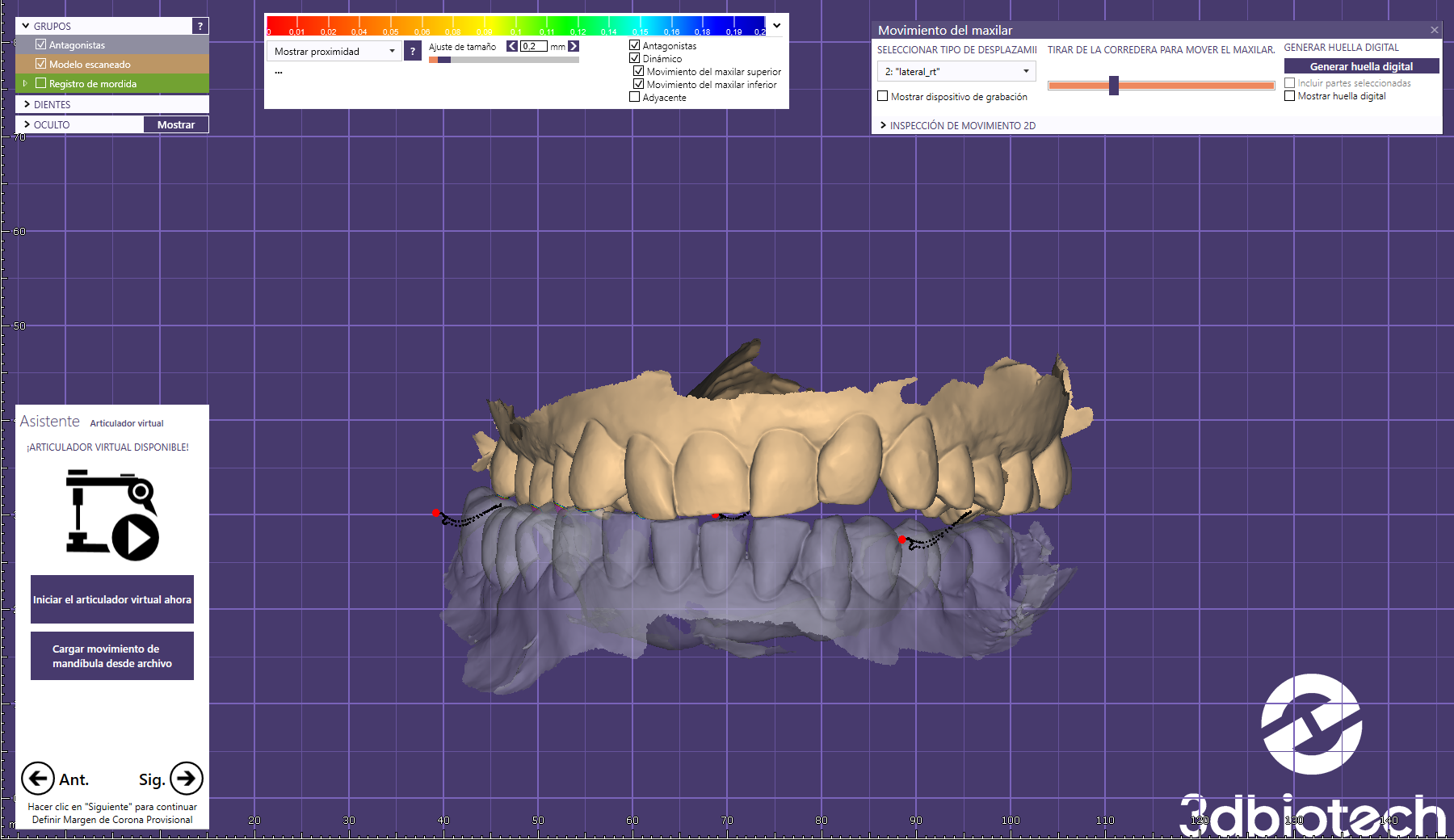Open help next to Mostrar proximidad
The height and width of the screenshot is (840, 1454).
413,52
